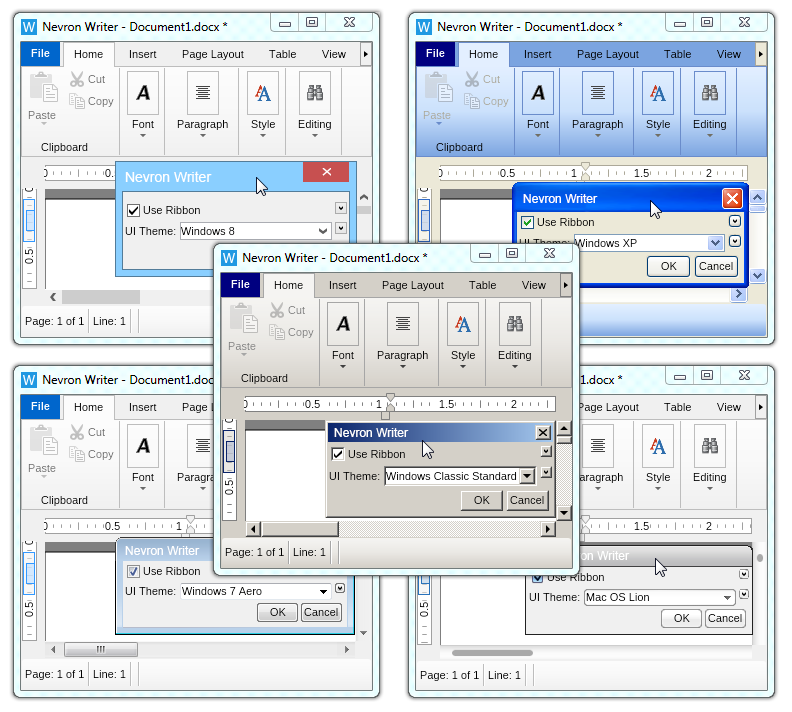This screenshot has height=712, width=792.
Task: Click Cancel in Windows Classic dialog
Action: pos(527,500)
